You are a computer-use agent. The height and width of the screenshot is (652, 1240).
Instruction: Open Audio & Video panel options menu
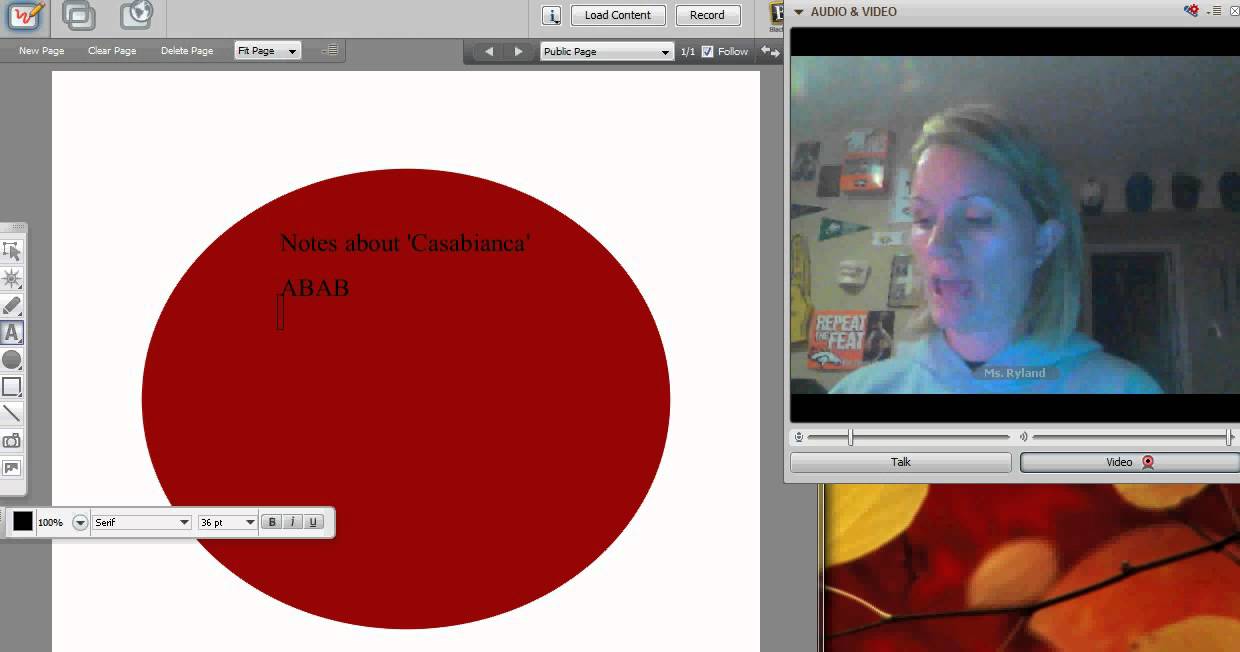click(1216, 11)
